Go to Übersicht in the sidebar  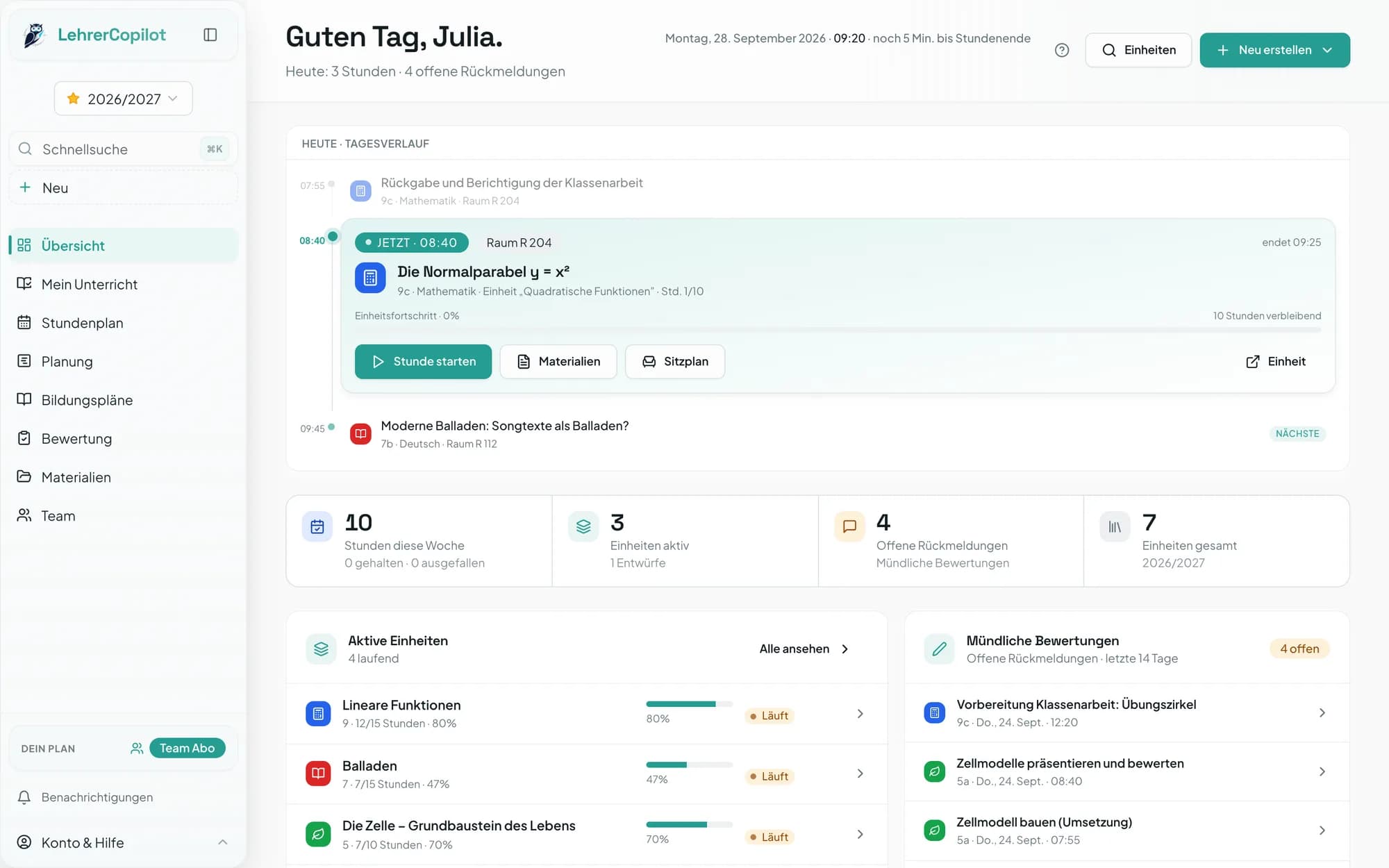124,245
